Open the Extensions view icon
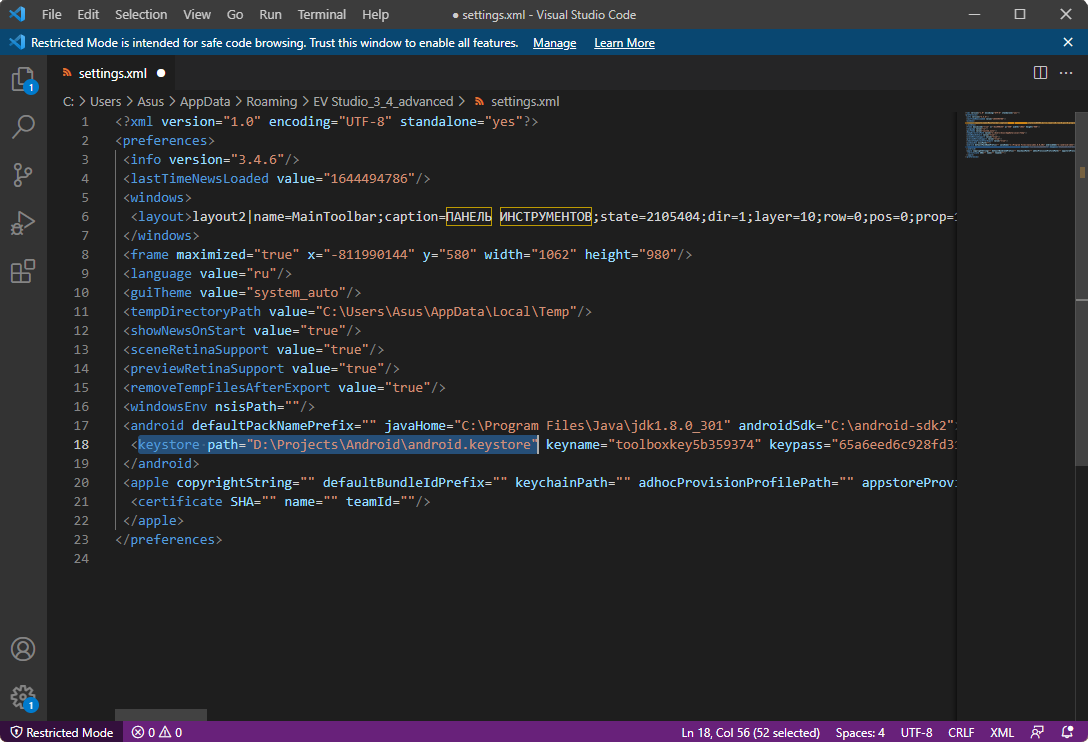Viewport: 1088px width, 742px height. coord(23,271)
